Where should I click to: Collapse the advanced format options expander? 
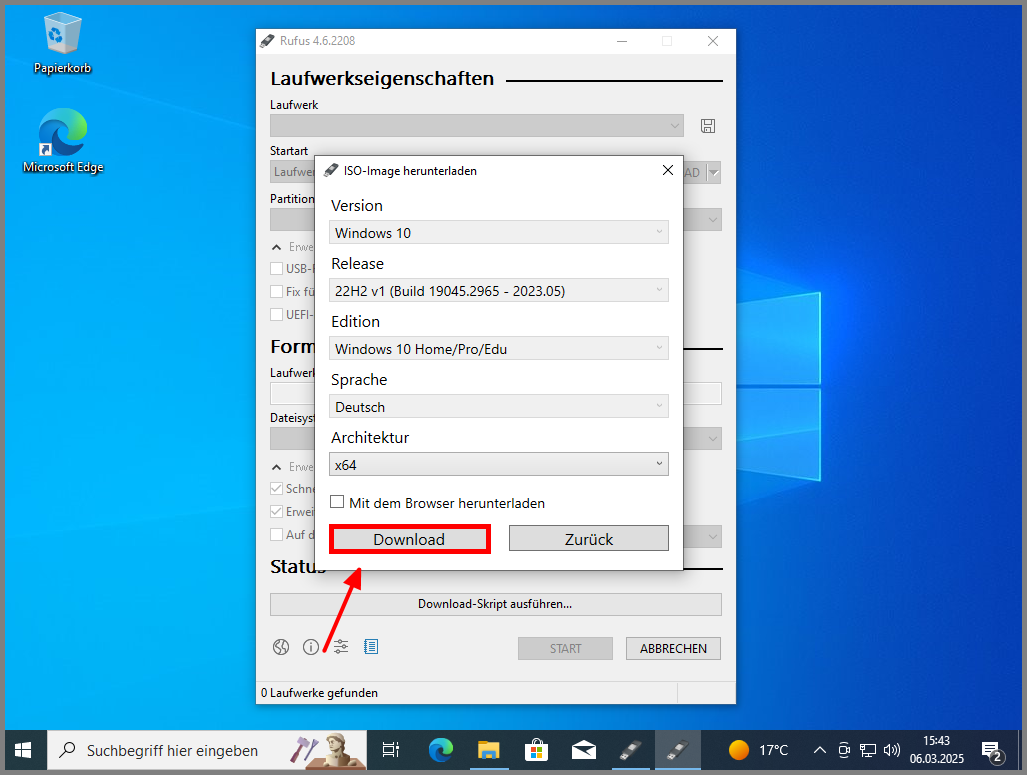[276, 467]
